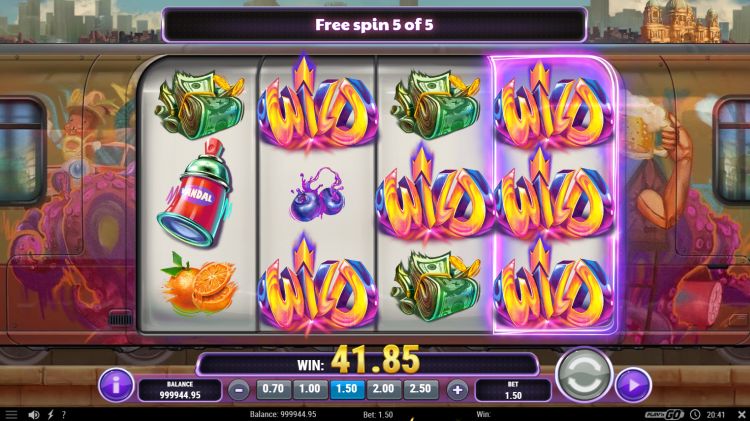Pick the 2.00 bet amount
The image size is (750, 421).
click(384, 389)
